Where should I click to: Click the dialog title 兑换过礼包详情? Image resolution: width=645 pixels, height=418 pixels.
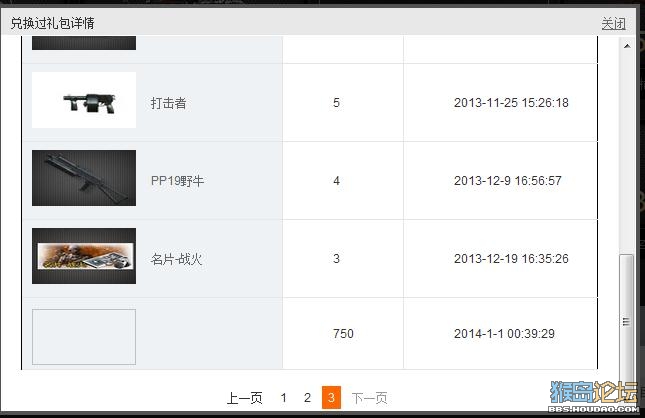click(x=52, y=23)
